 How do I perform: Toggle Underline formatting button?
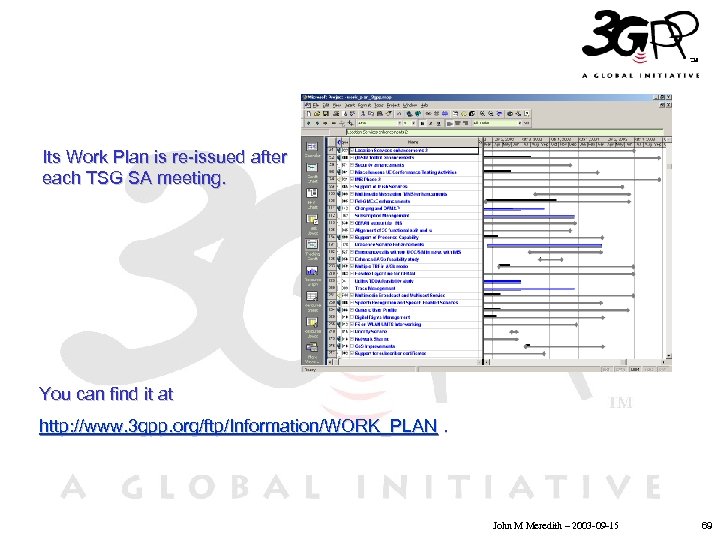tap(439, 123)
